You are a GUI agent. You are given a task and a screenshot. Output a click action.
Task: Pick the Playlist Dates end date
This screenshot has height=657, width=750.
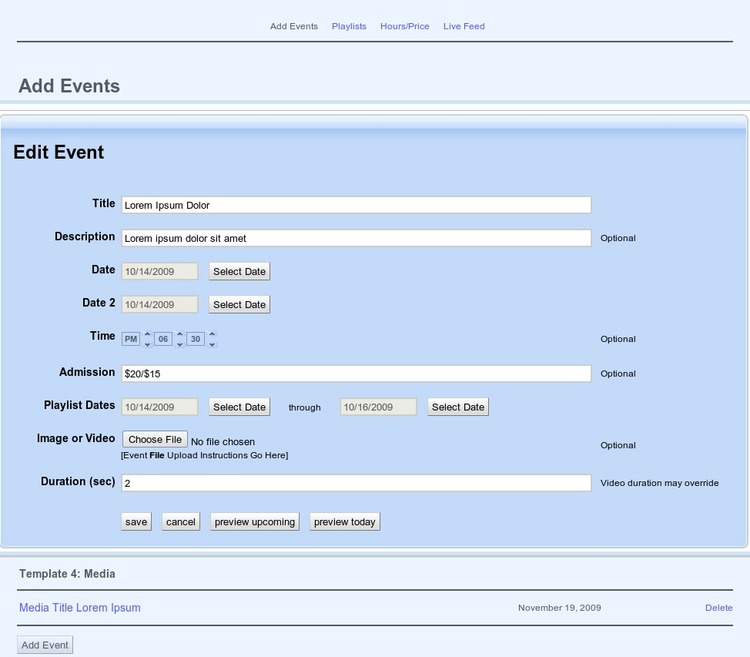458,407
